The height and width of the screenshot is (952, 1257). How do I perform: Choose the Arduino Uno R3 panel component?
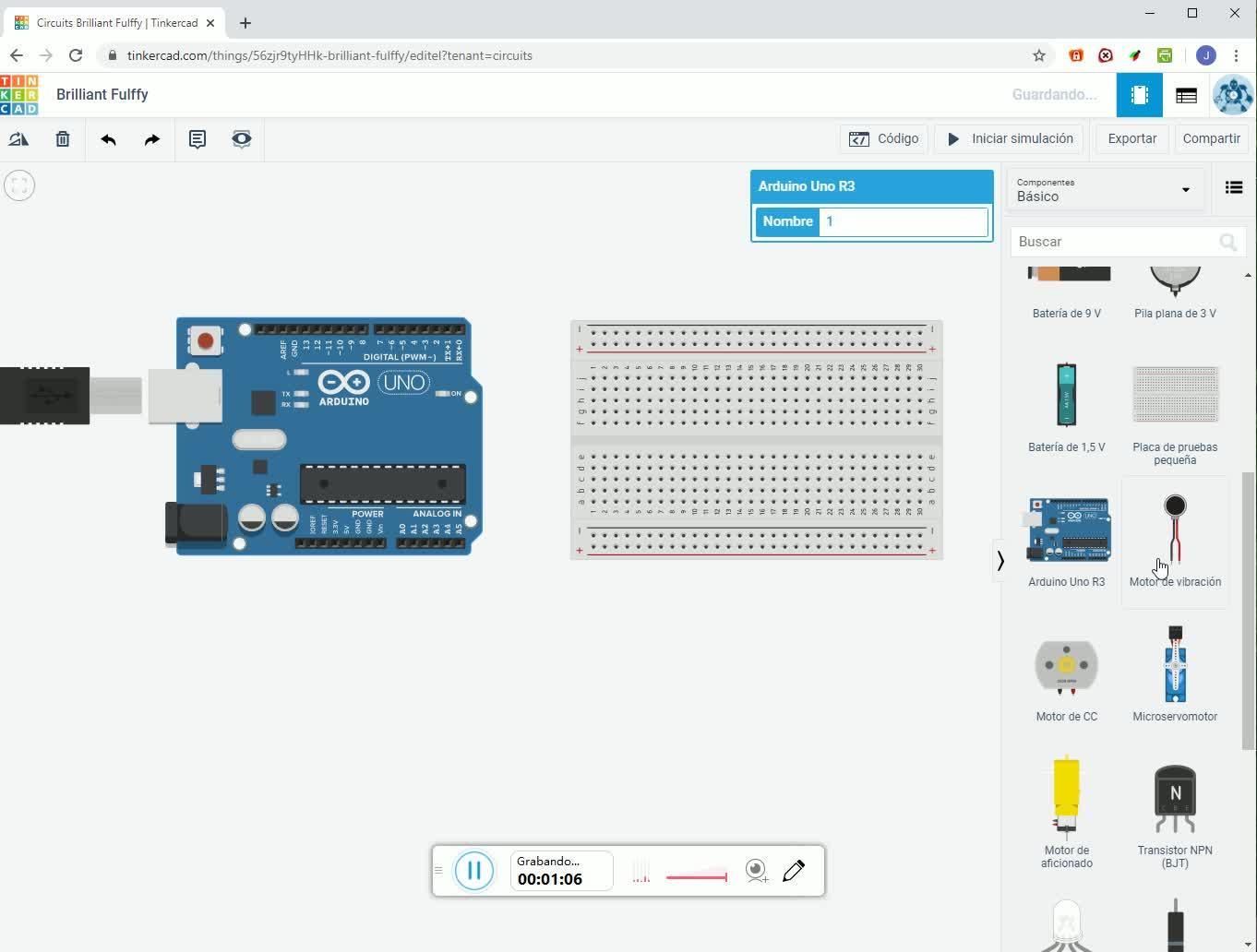click(1067, 541)
